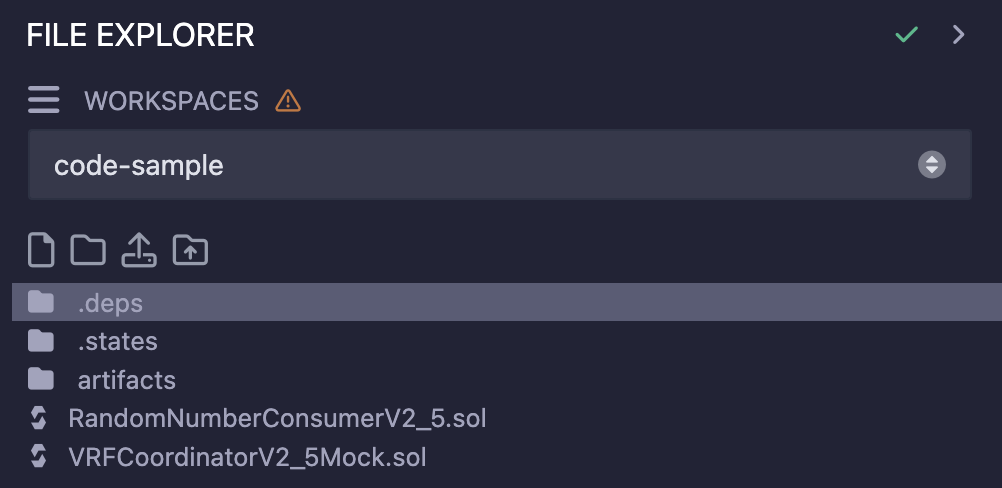
Task: Click the File Explorer panel title
Action: (x=140, y=35)
